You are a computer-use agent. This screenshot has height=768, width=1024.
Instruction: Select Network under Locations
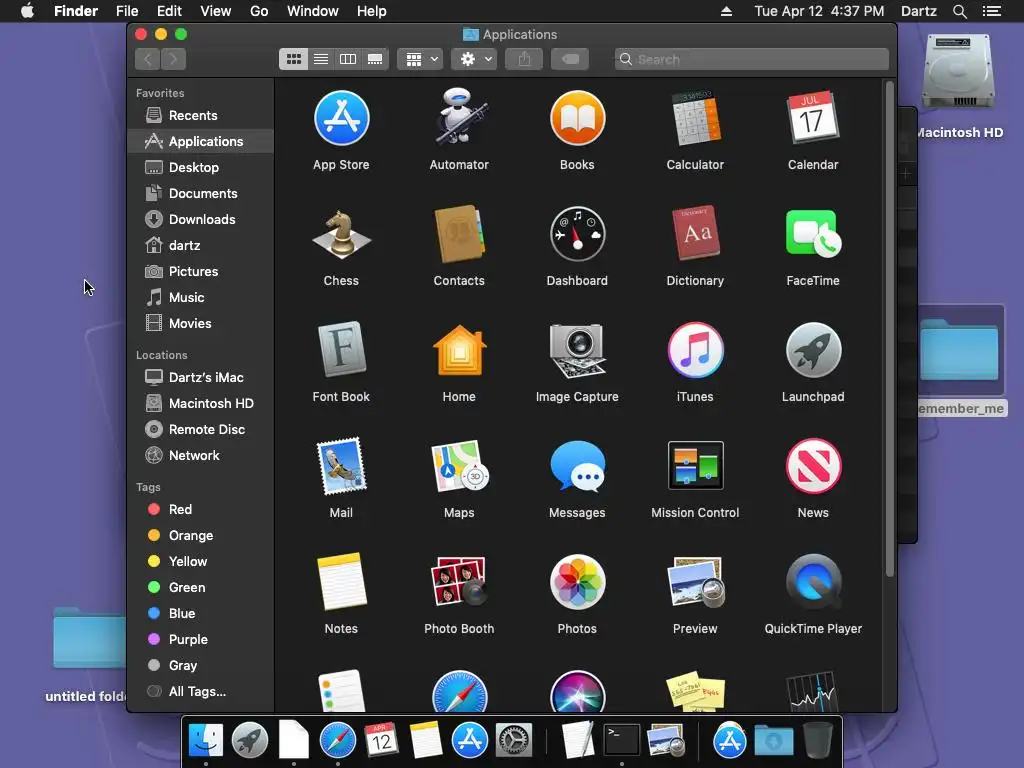tap(200, 455)
